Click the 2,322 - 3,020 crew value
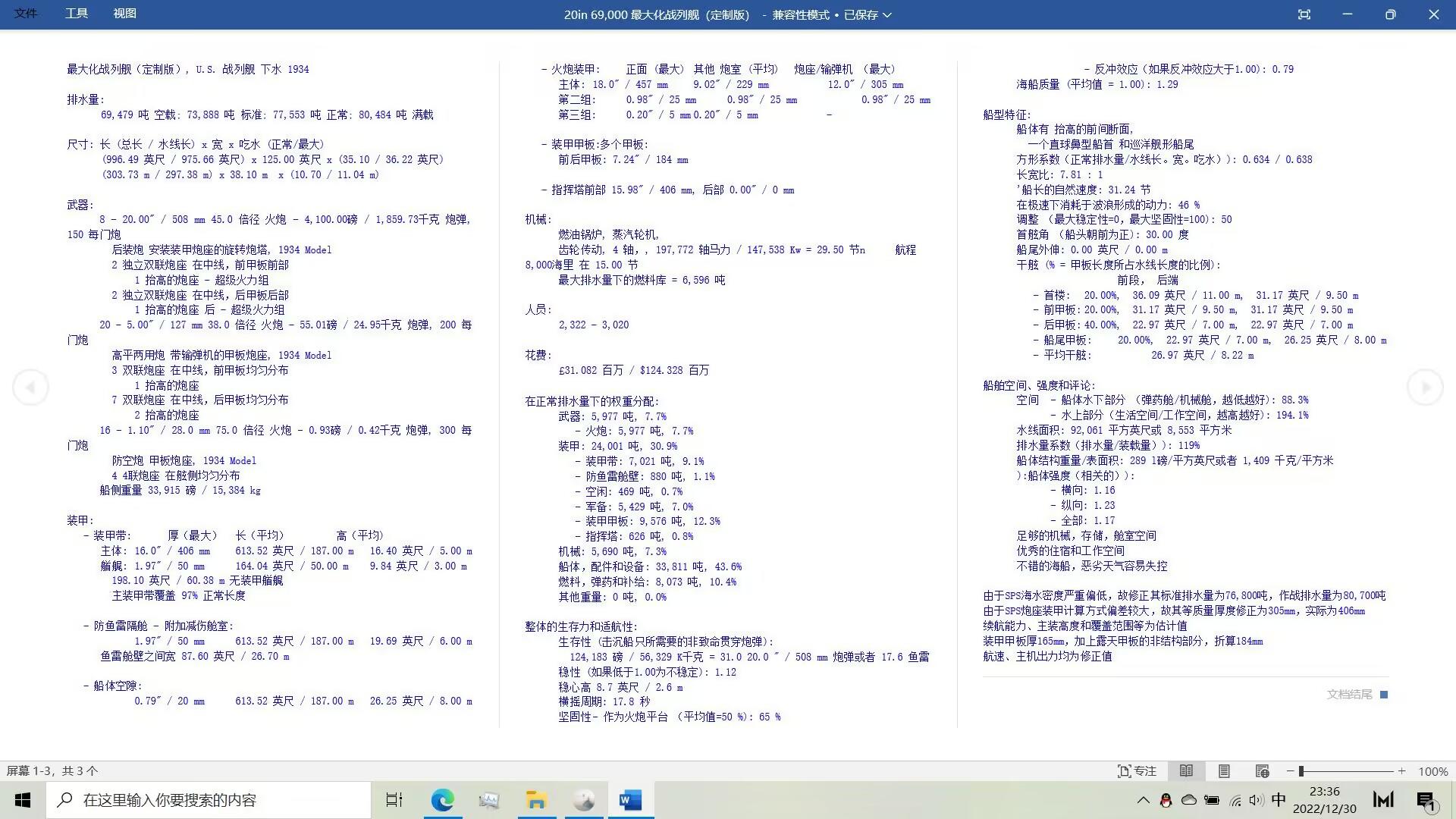The width and height of the screenshot is (1456, 819). pyautogui.click(x=594, y=325)
